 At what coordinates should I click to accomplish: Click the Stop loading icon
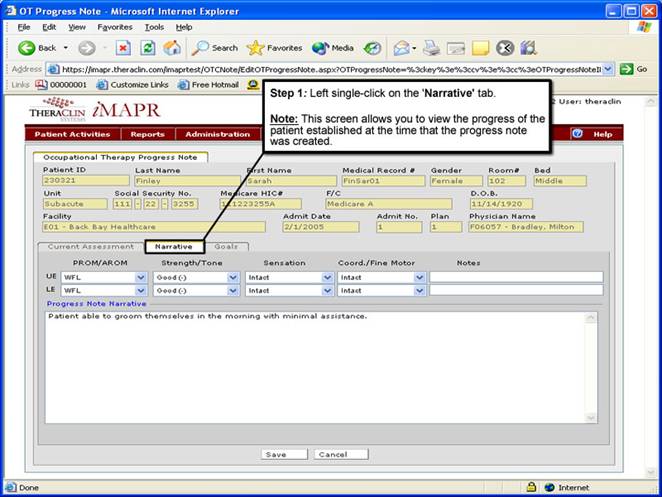[x=123, y=47]
